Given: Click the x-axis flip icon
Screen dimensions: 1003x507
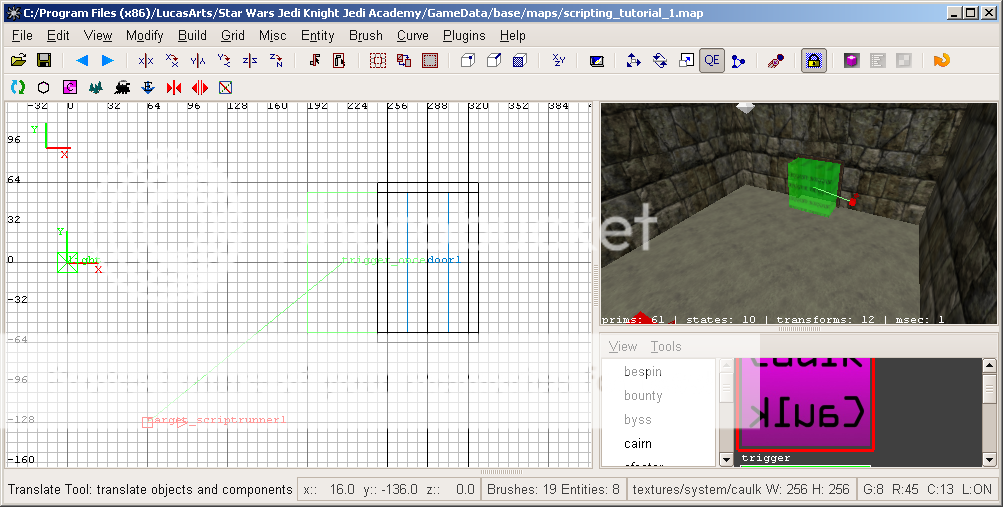Looking at the screenshot, I should (x=146, y=61).
